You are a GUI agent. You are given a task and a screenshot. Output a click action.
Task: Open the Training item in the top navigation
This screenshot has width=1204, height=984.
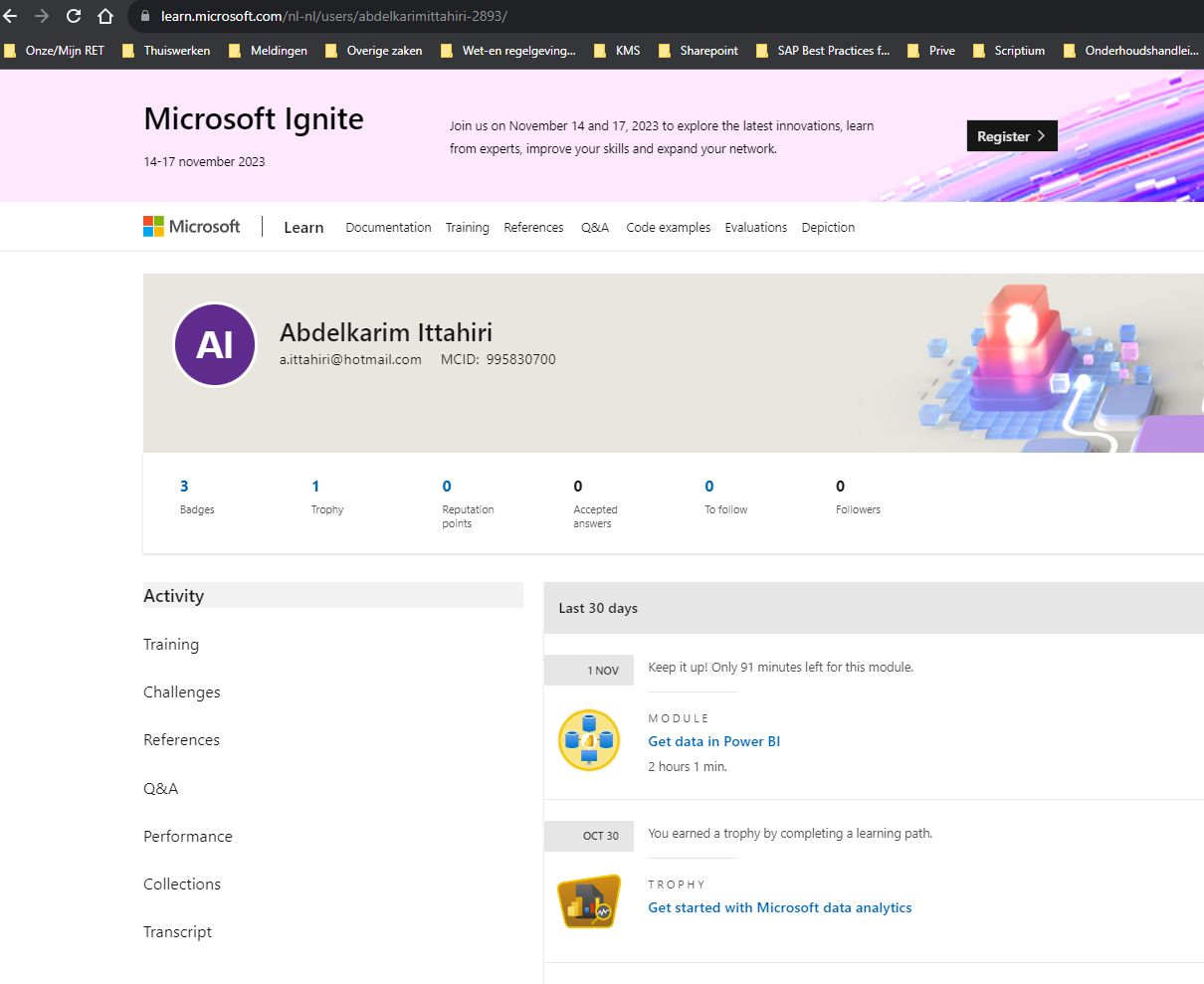coord(467,228)
